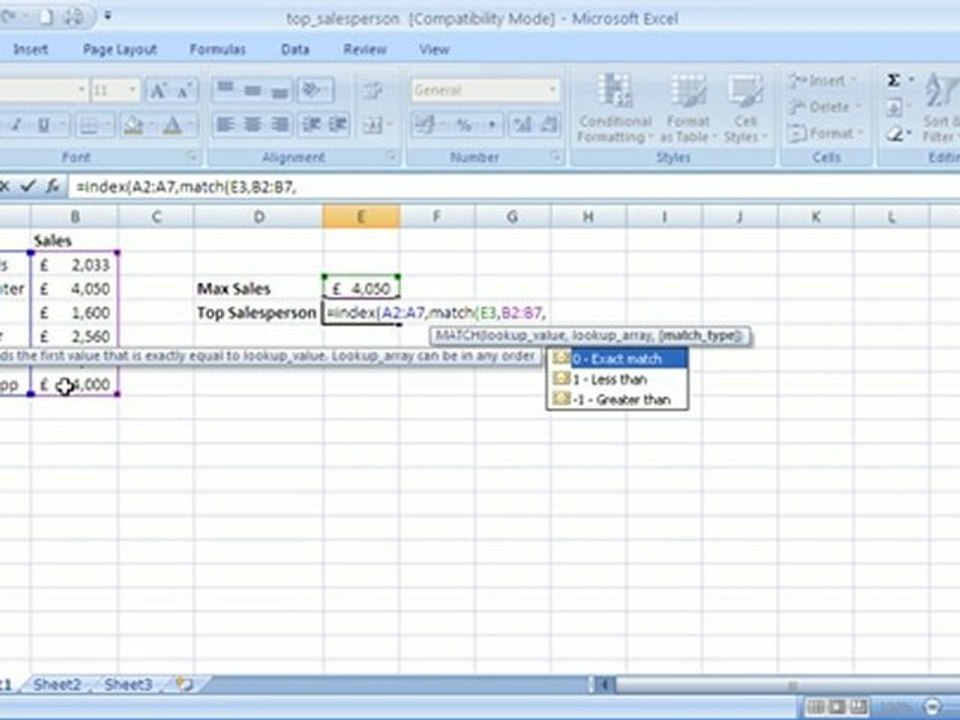Open Font dialog launcher
This screenshot has height=720, width=960.
coord(192,157)
